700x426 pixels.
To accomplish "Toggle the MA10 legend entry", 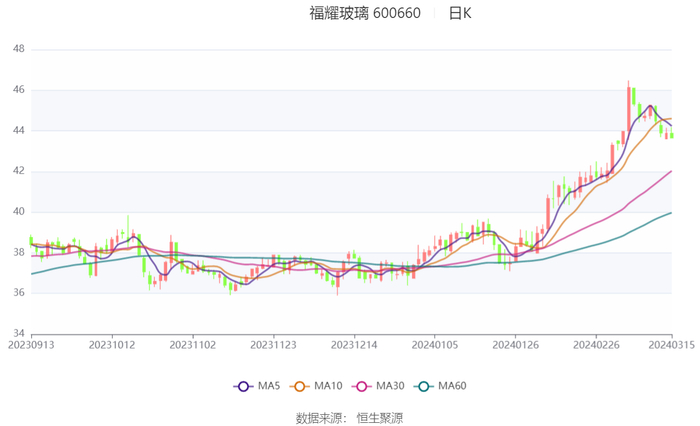I will coord(316,386).
